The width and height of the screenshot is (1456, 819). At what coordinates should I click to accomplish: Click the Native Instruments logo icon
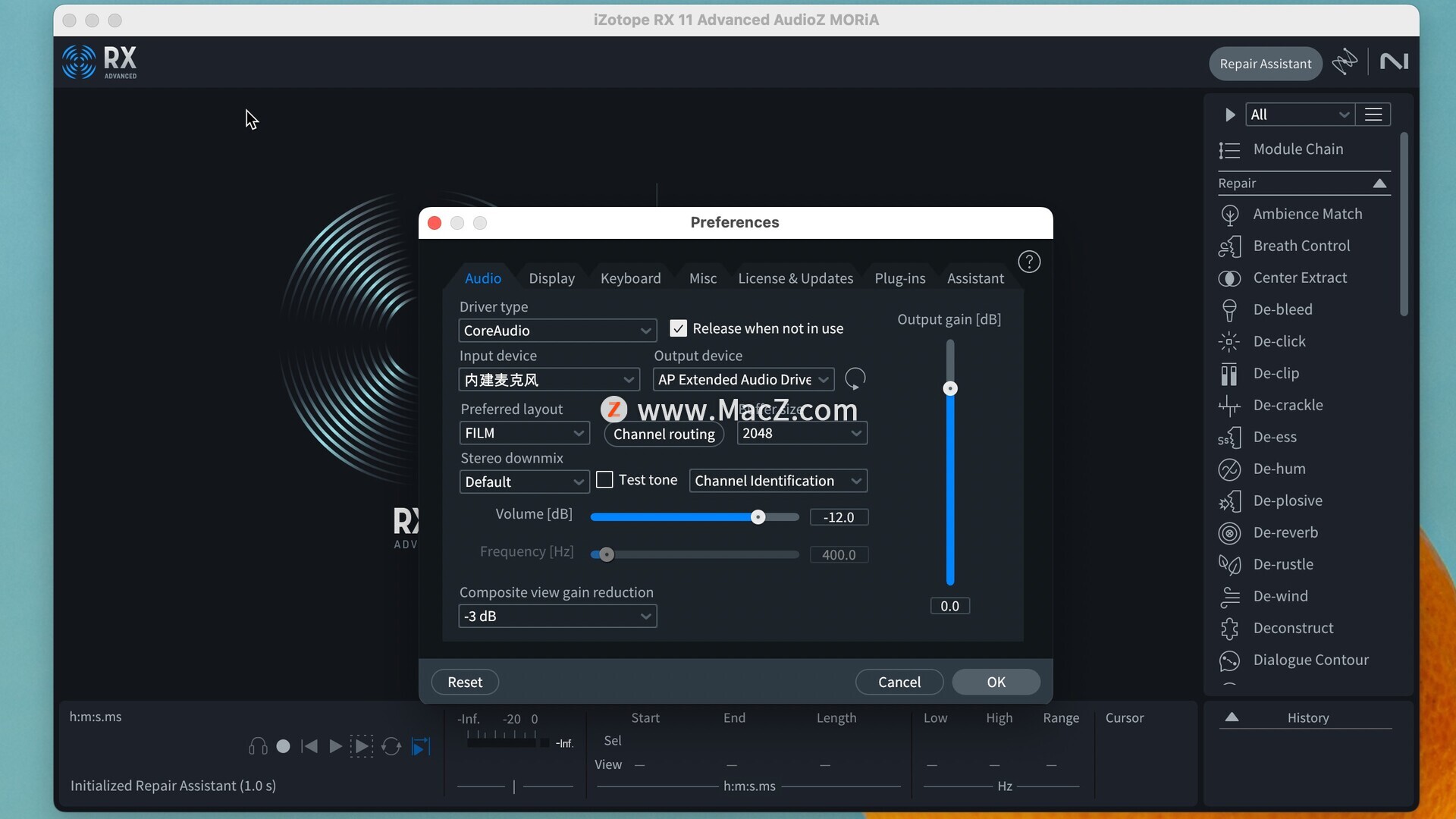click(1394, 61)
